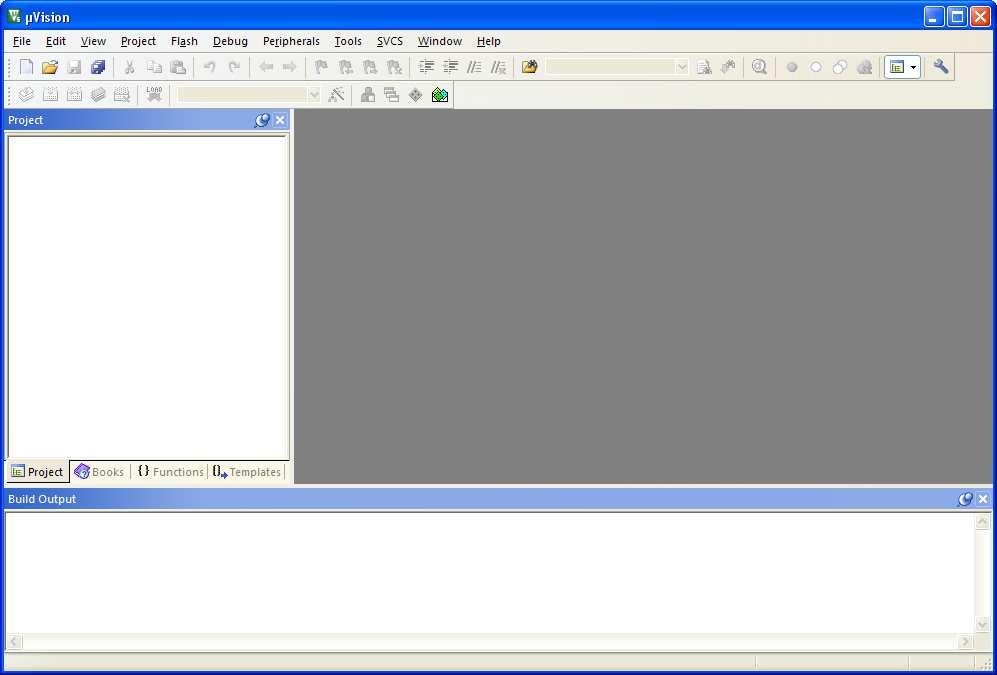Open the Find text combo box dropdown
The image size is (997, 675).
click(682, 67)
